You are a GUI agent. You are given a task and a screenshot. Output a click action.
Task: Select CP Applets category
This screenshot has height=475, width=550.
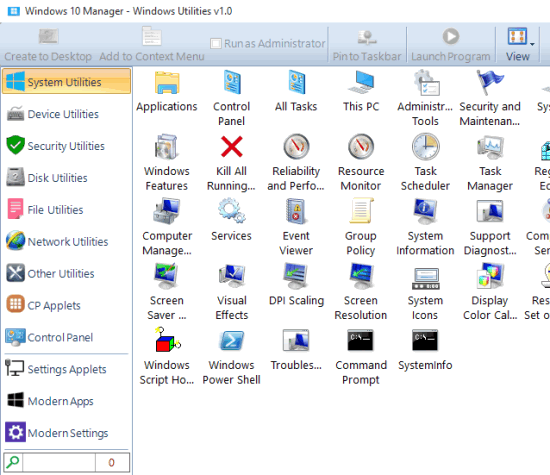pyautogui.click(x=66, y=305)
